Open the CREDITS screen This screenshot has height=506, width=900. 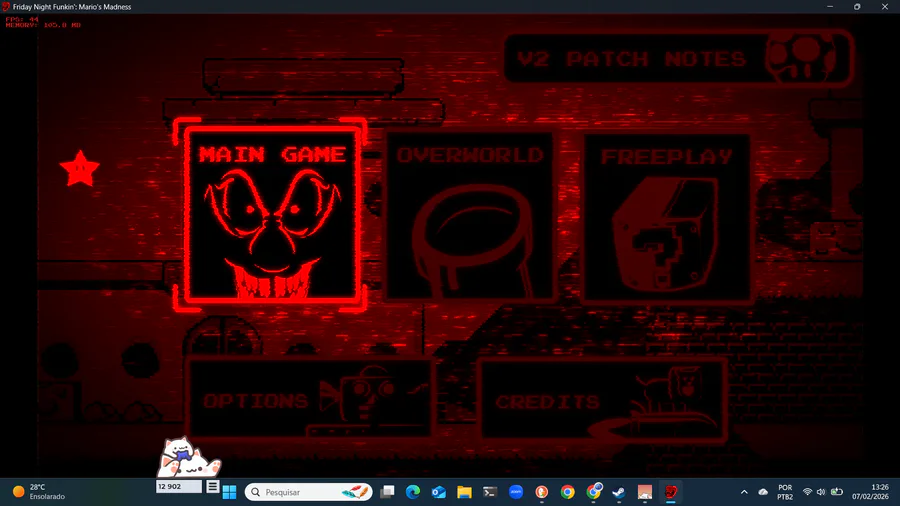(x=603, y=399)
